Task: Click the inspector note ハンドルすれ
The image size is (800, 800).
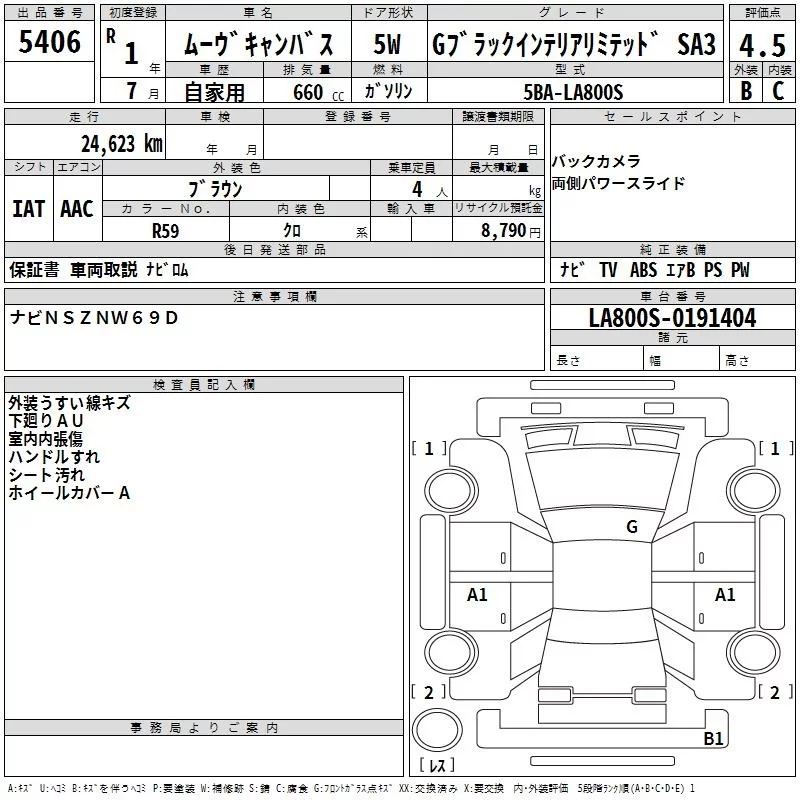Action: (54, 457)
